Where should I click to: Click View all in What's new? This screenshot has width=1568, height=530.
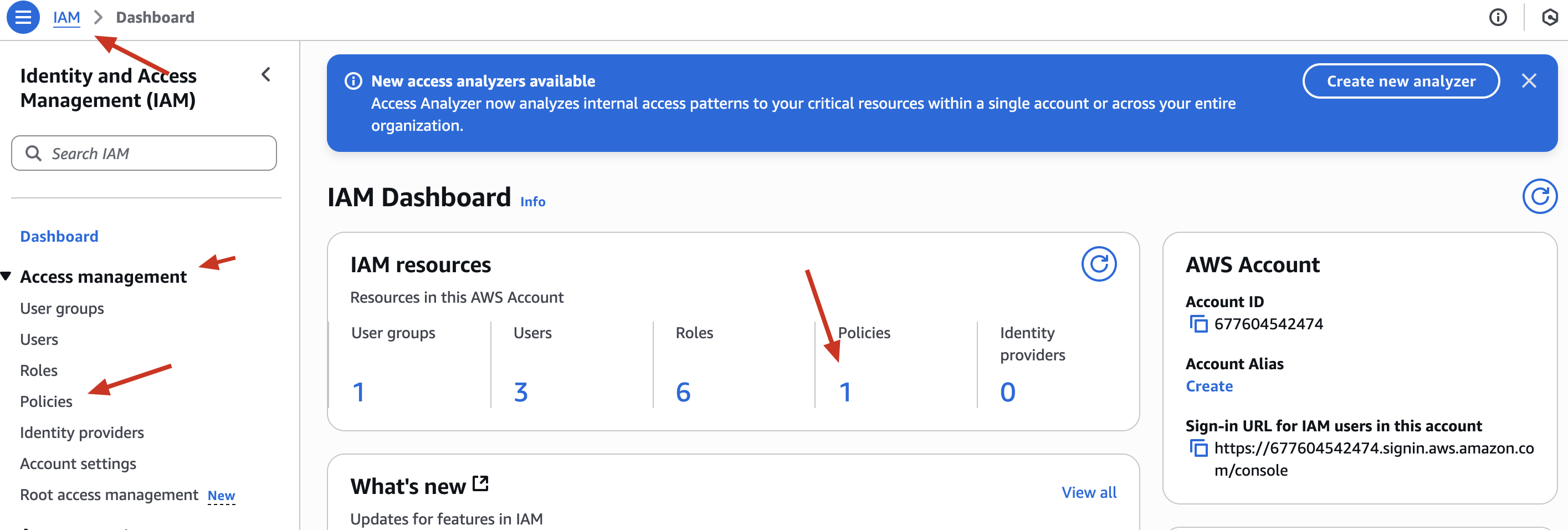[x=1089, y=492]
